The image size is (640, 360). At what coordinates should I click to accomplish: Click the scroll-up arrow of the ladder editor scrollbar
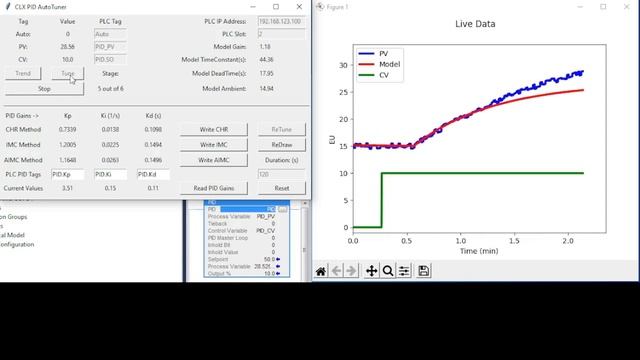click(x=304, y=203)
